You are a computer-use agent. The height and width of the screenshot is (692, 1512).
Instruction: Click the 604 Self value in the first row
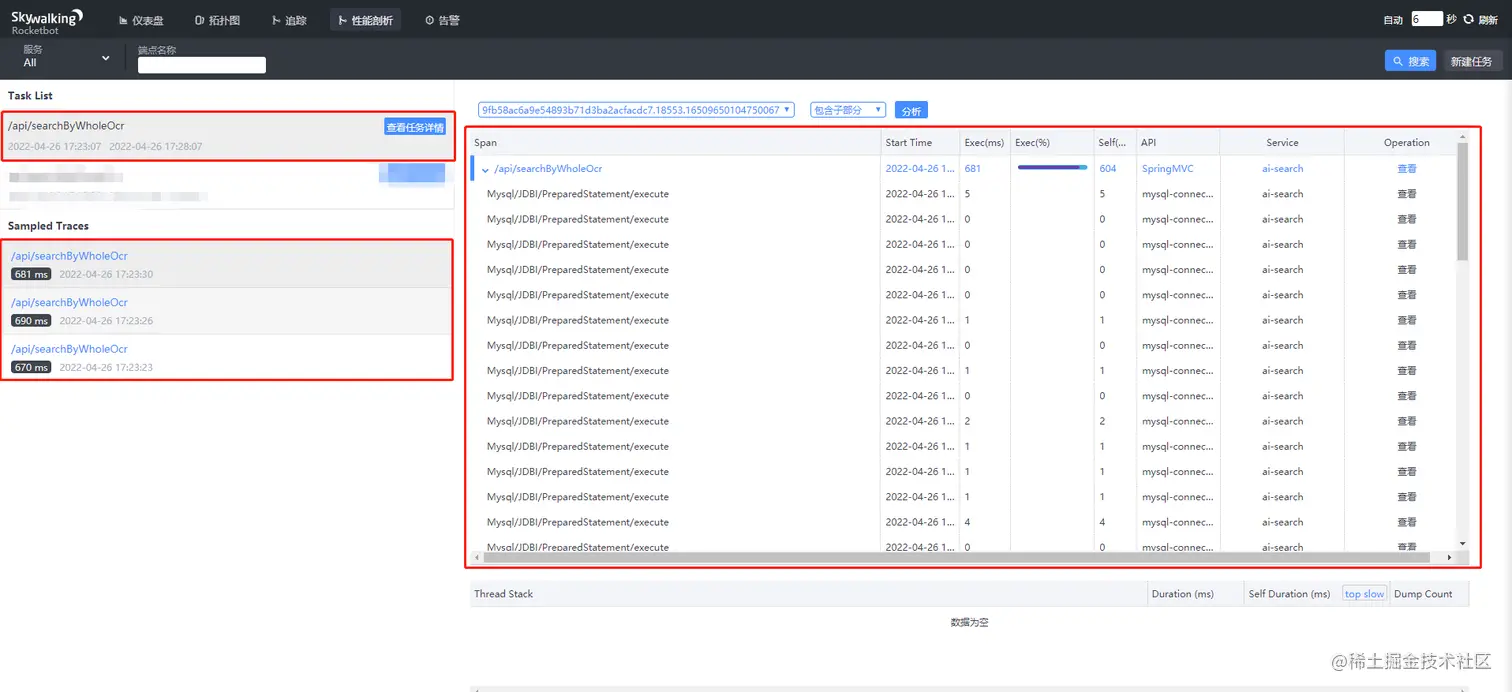[1107, 169]
